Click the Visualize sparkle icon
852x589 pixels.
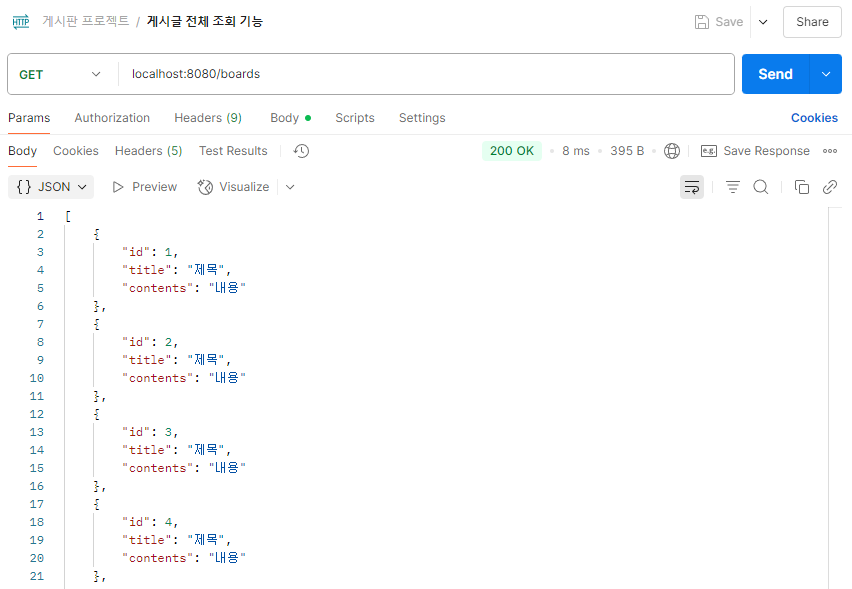pos(205,187)
